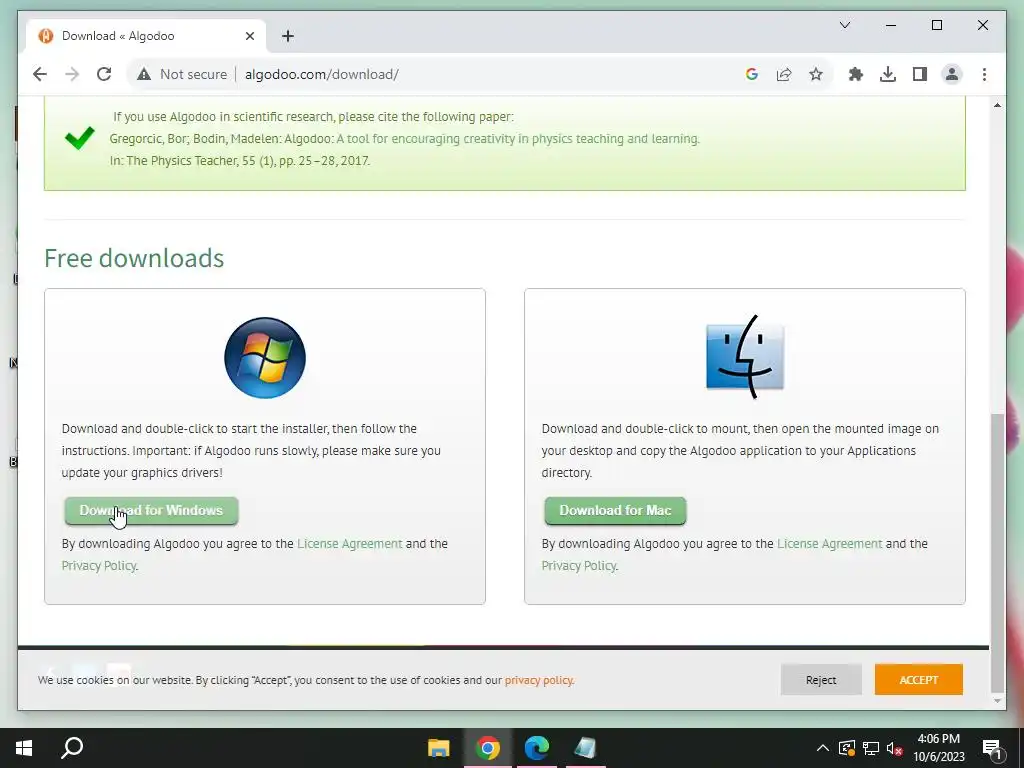
Task: Open taskbar search
Action: (x=72, y=748)
